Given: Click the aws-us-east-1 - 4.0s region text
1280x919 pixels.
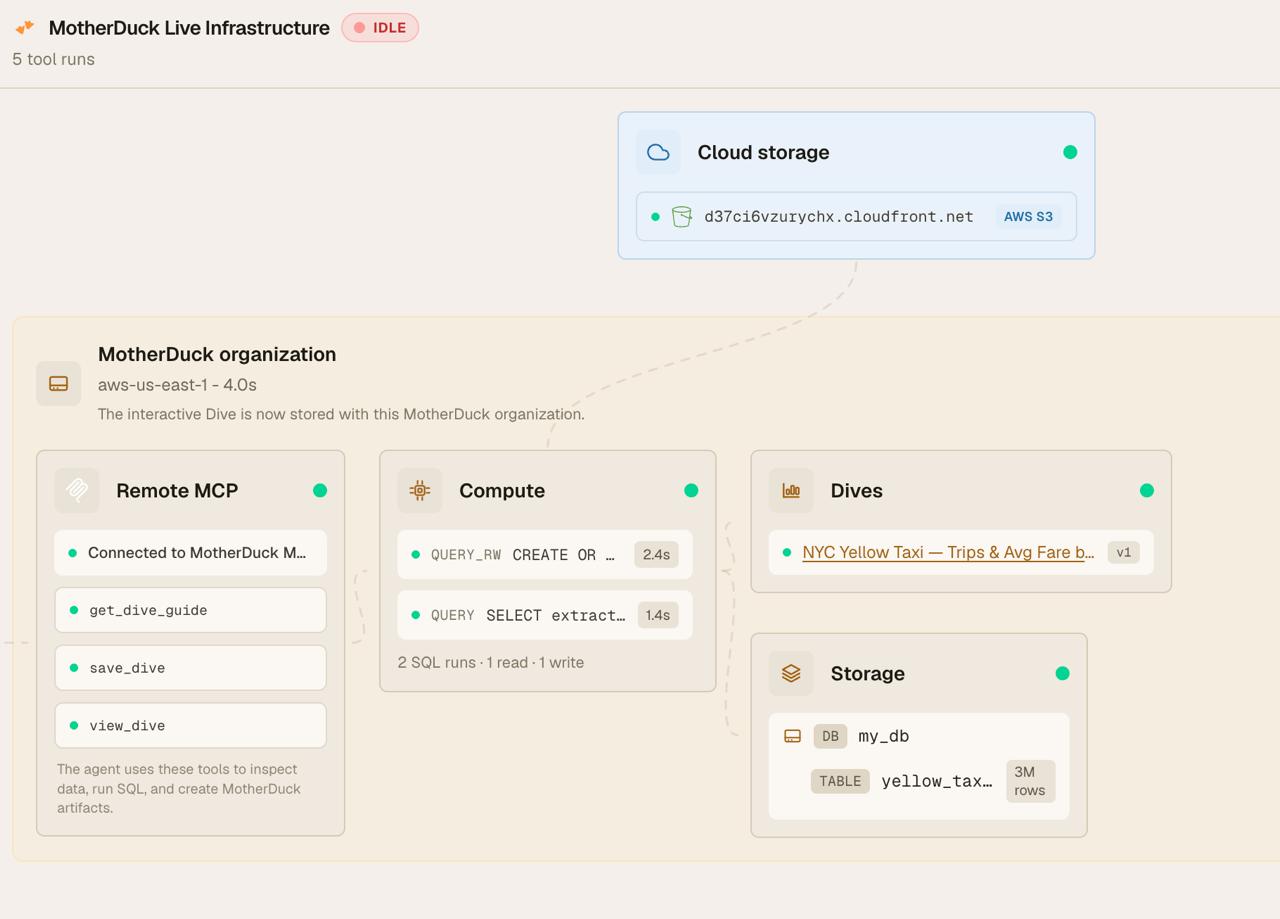Looking at the screenshot, I should pyautogui.click(x=177, y=385).
